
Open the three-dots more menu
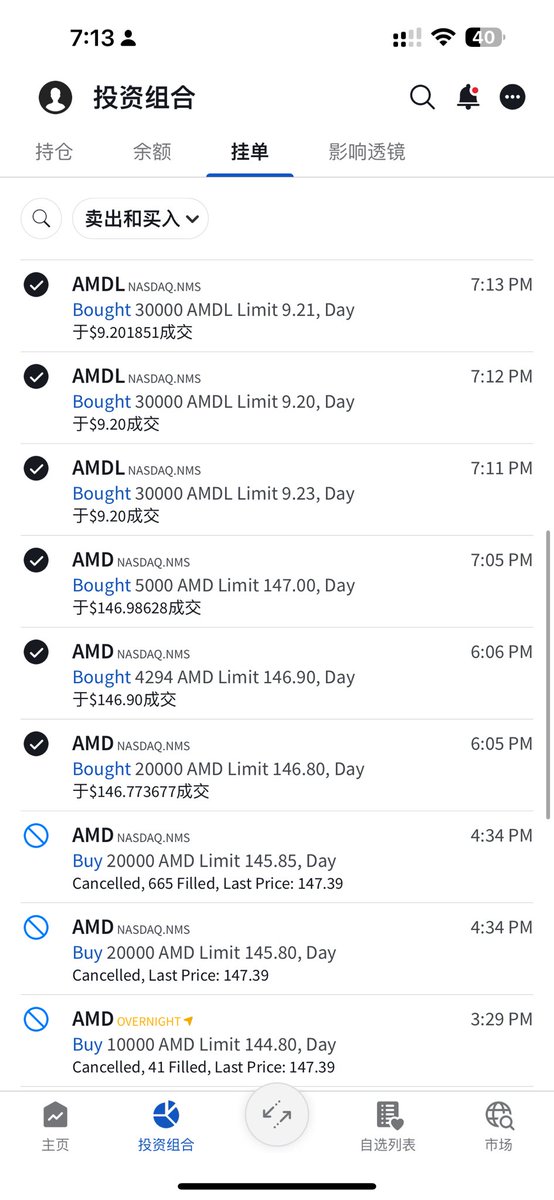(x=513, y=97)
